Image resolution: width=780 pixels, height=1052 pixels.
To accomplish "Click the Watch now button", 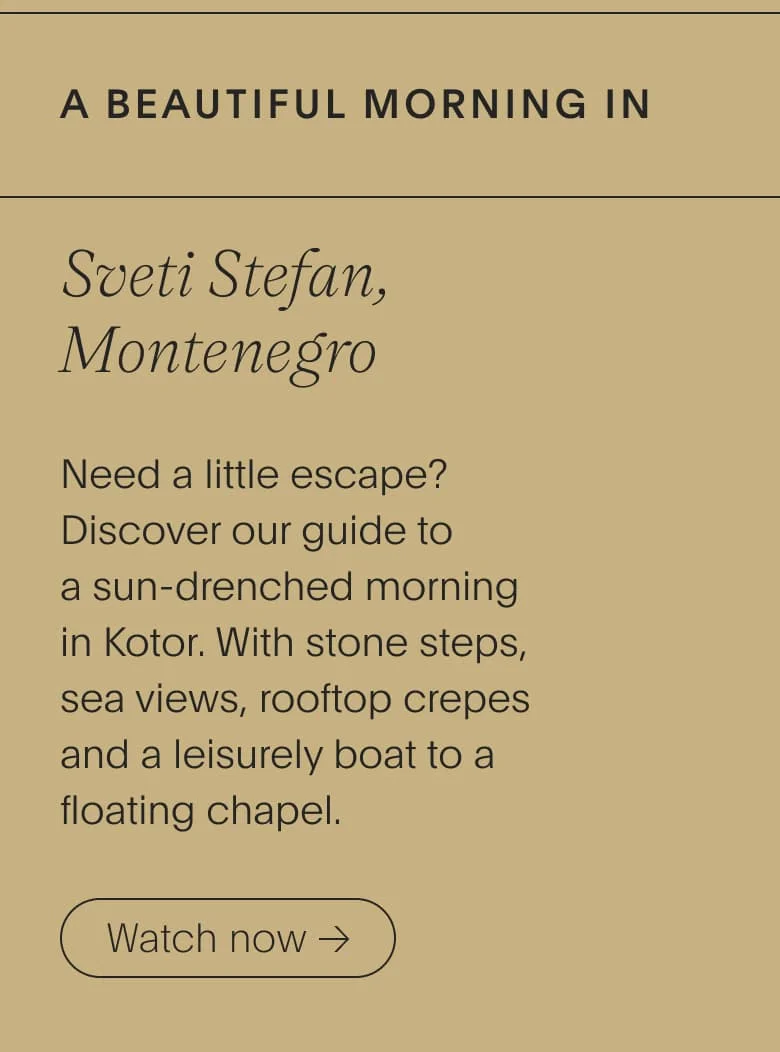I will coord(227,937).
